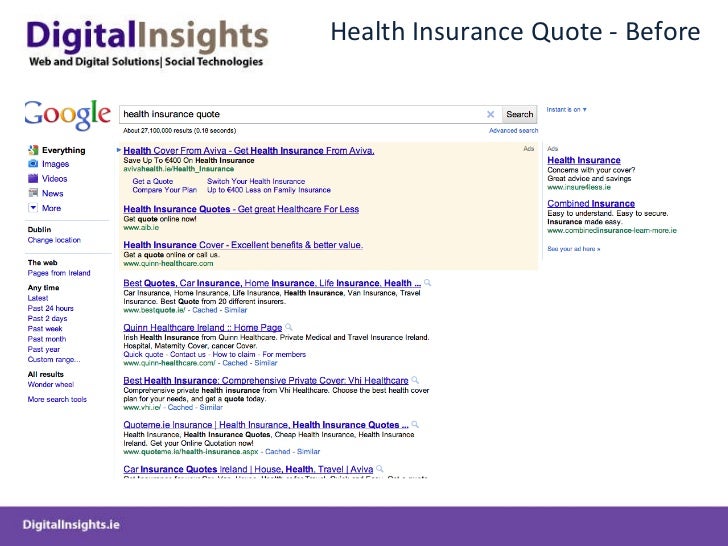
Task: Filter results by Past month
Action: (x=46, y=339)
